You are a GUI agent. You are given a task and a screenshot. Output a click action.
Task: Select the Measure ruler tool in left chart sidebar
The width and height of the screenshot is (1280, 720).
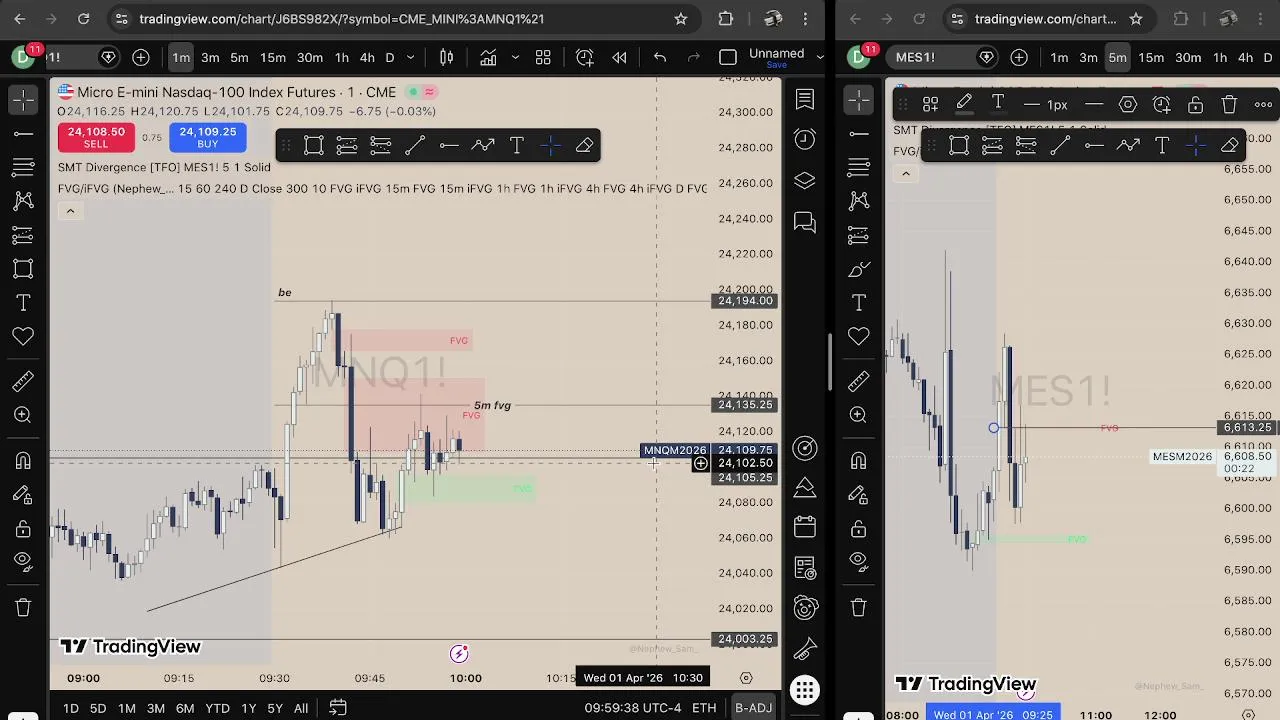click(23, 381)
